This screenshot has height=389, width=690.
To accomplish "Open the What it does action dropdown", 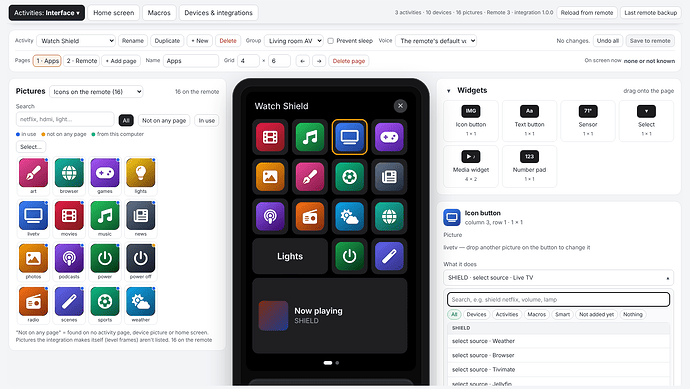I will click(x=558, y=278).
